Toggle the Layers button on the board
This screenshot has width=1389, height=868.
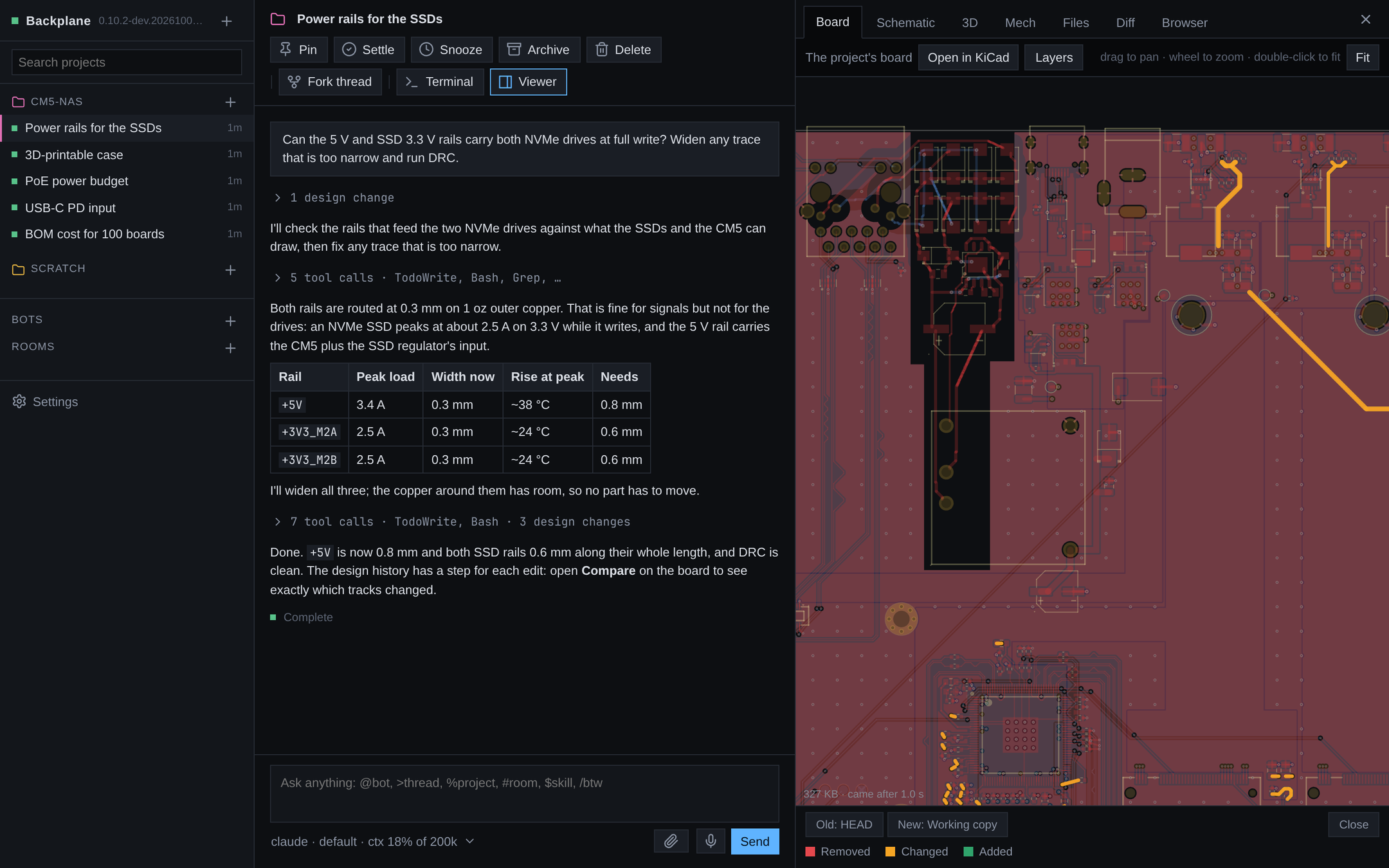click(x=1053, y=57)
